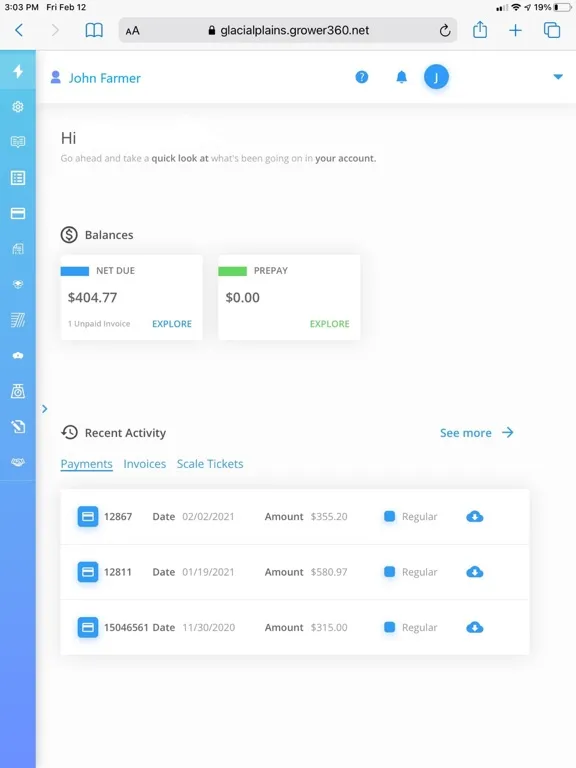Expand the sidebar with the chevron arrow

tap(45, 409)
